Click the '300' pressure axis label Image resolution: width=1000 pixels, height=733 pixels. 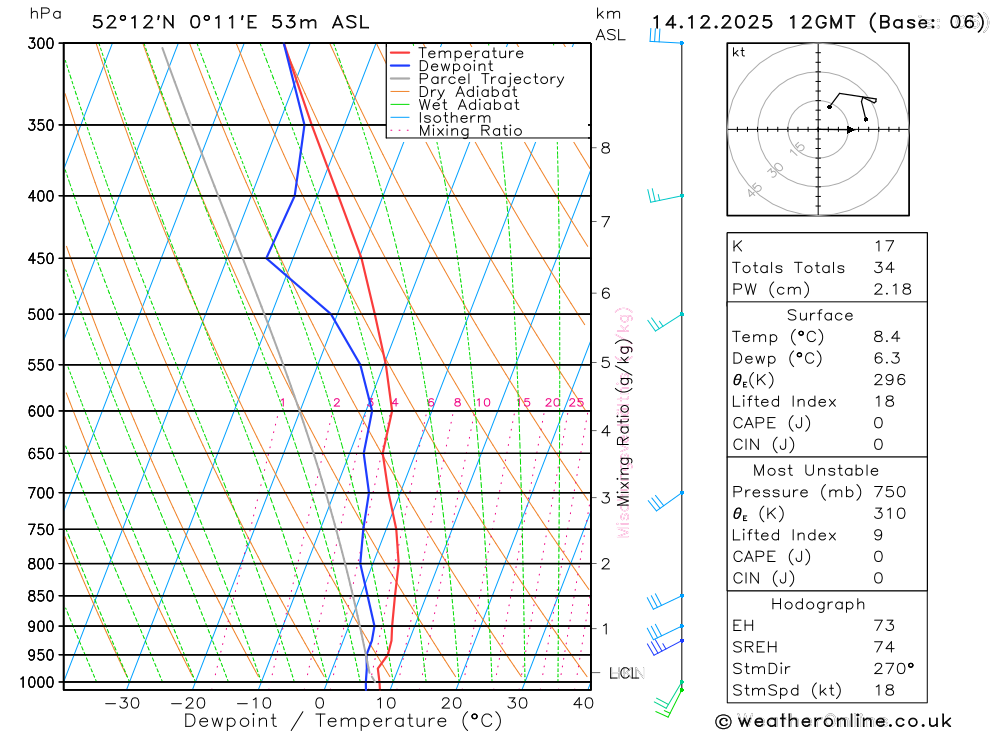pyautogui.click(x=41, y=43)
